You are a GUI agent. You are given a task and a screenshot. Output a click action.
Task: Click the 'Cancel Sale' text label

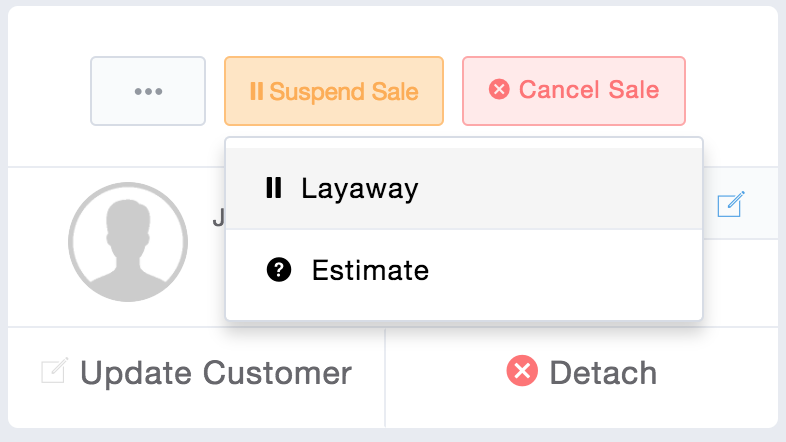(x=588, y=90)
